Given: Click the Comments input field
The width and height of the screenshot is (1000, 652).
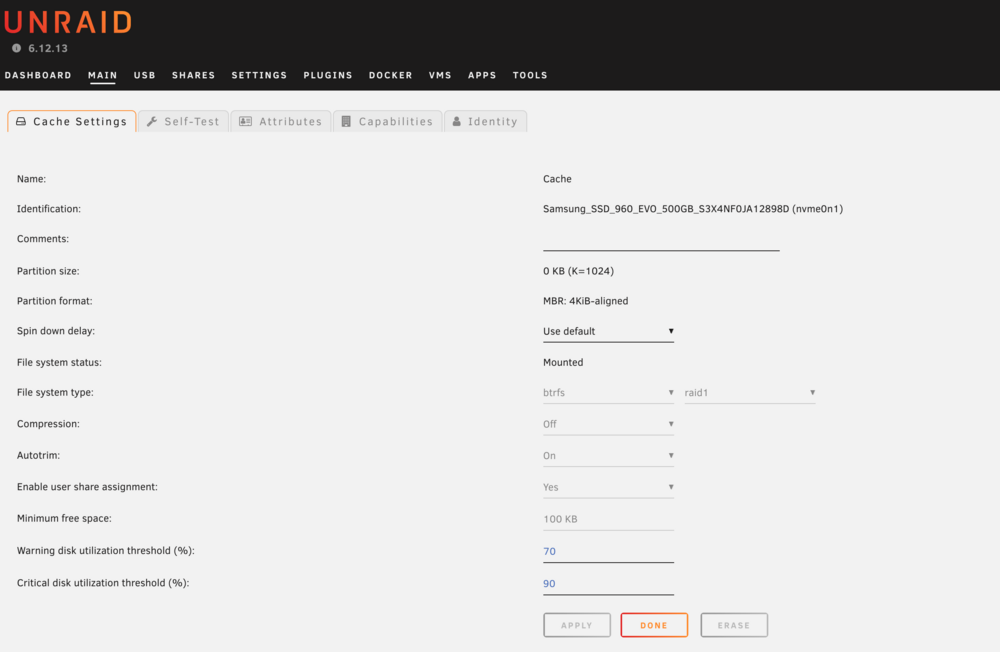Looking at the screenshot, I should click(x=661, y=241).
